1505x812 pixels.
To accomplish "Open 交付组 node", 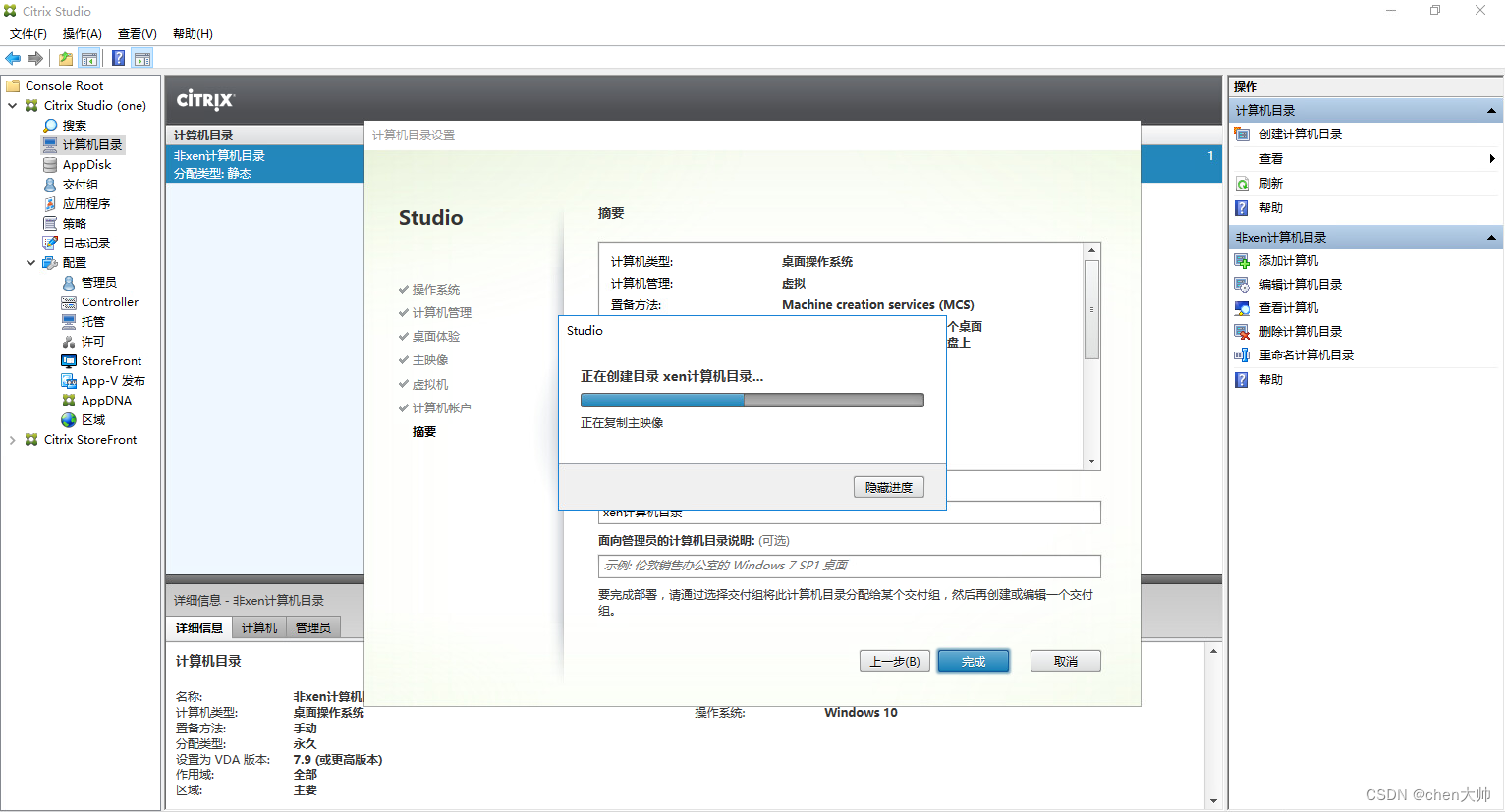I will pos(81,185).
